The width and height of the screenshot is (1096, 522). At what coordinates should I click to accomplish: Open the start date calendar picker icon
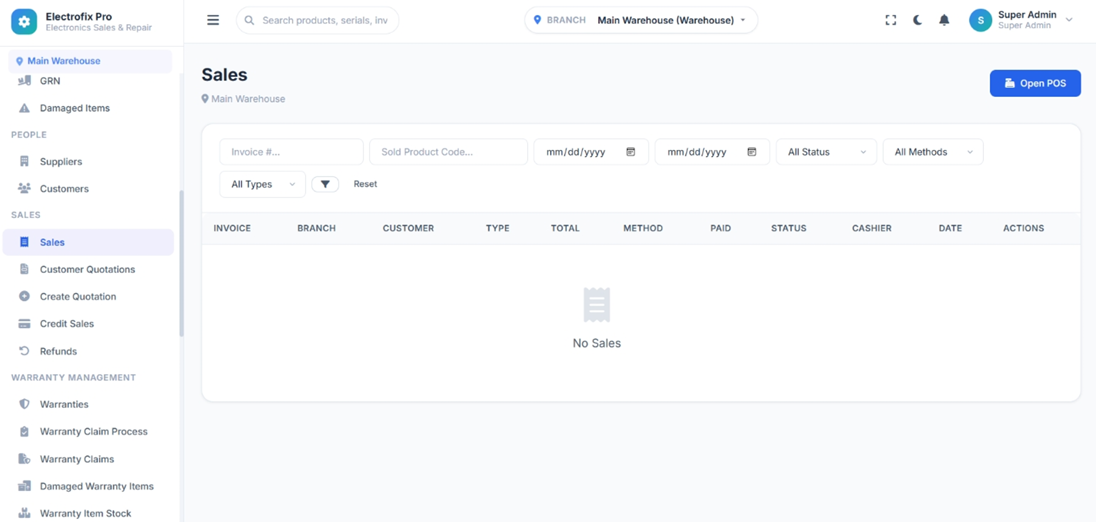pyautogui.click(x=630, y=152)
